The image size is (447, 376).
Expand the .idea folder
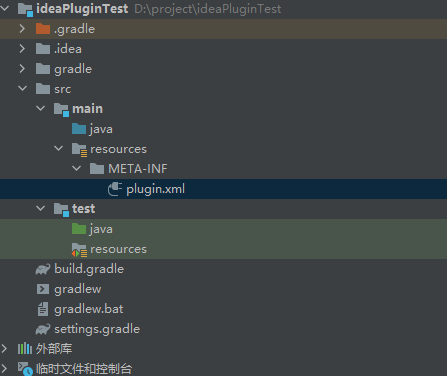tap(22, 49)
